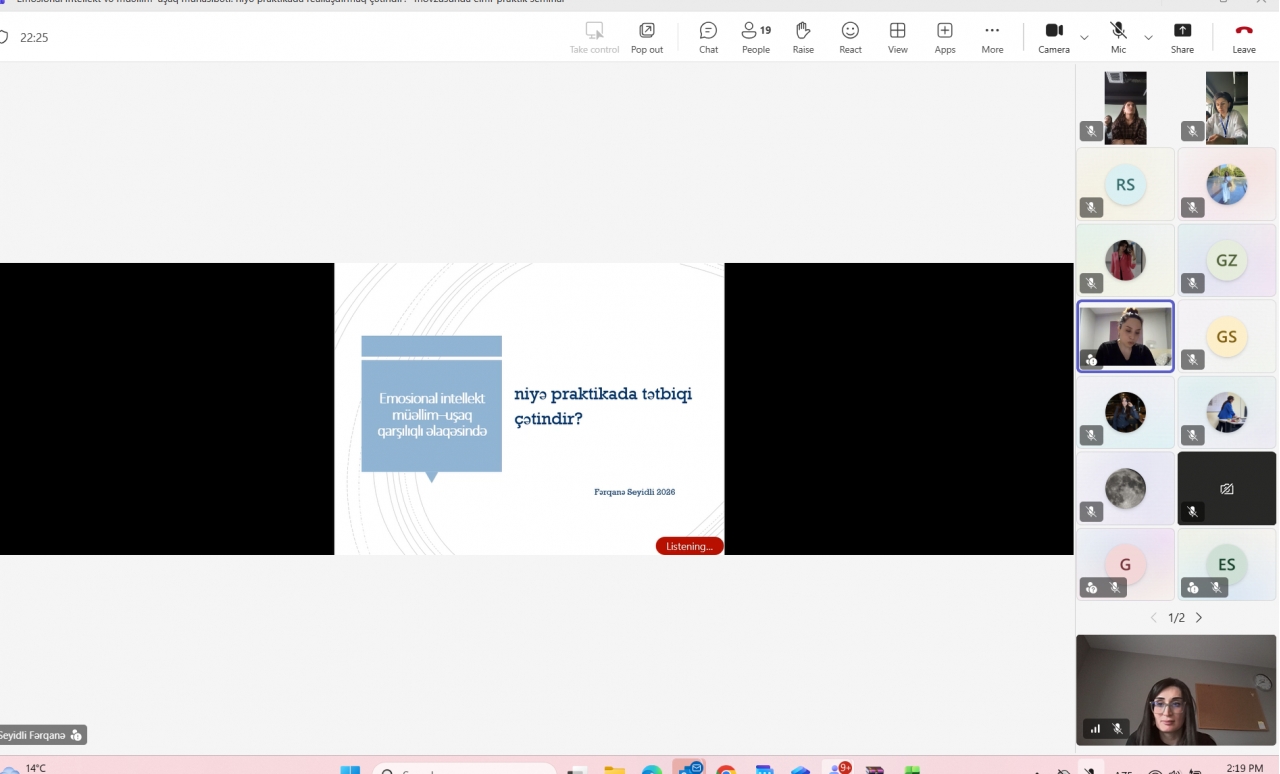Unmute the Mic
The width and height of the screenshot is (1280, 774).
1118,37
